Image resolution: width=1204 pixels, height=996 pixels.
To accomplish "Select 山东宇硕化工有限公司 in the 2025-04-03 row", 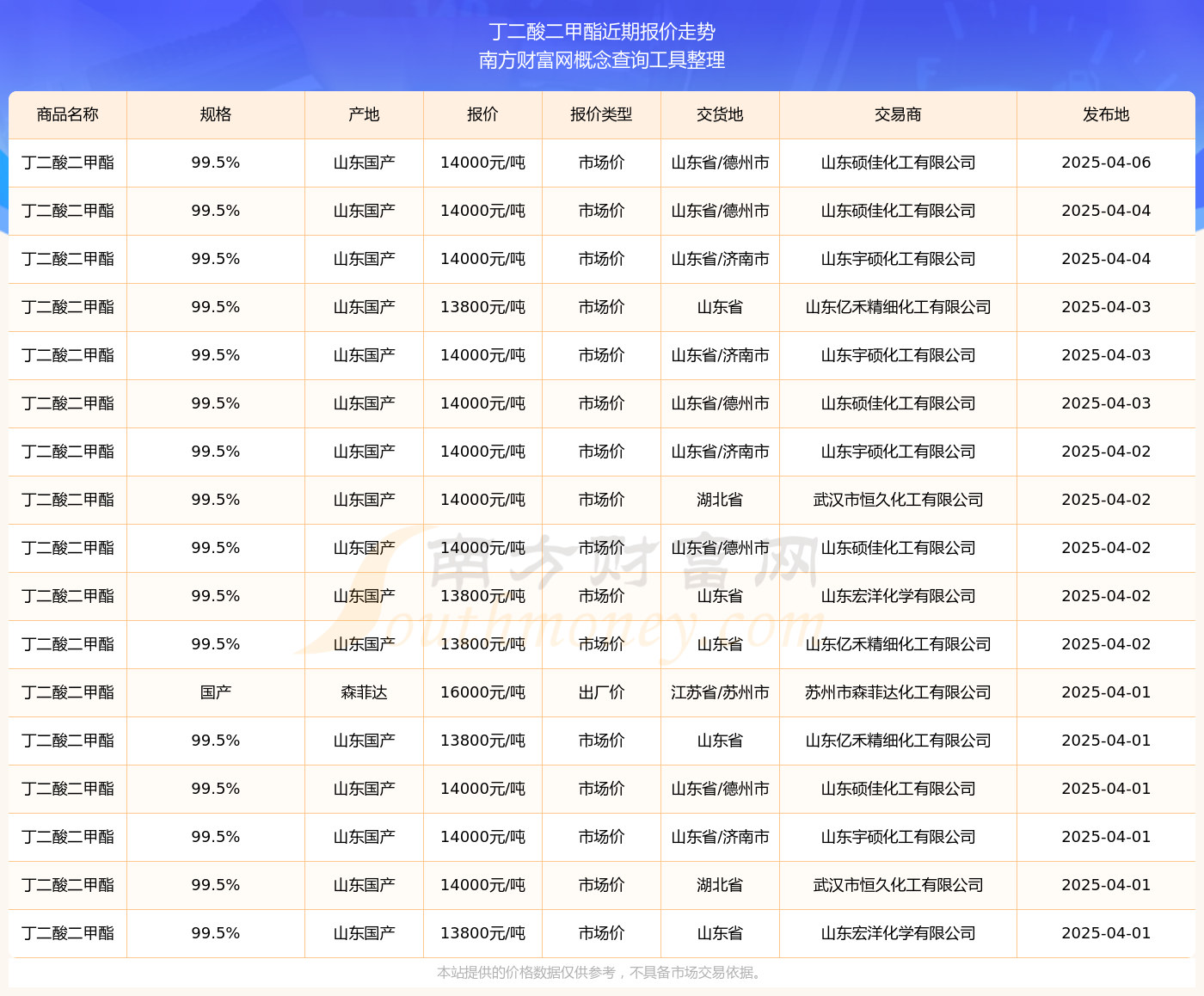I will click(x=898, y=355).
